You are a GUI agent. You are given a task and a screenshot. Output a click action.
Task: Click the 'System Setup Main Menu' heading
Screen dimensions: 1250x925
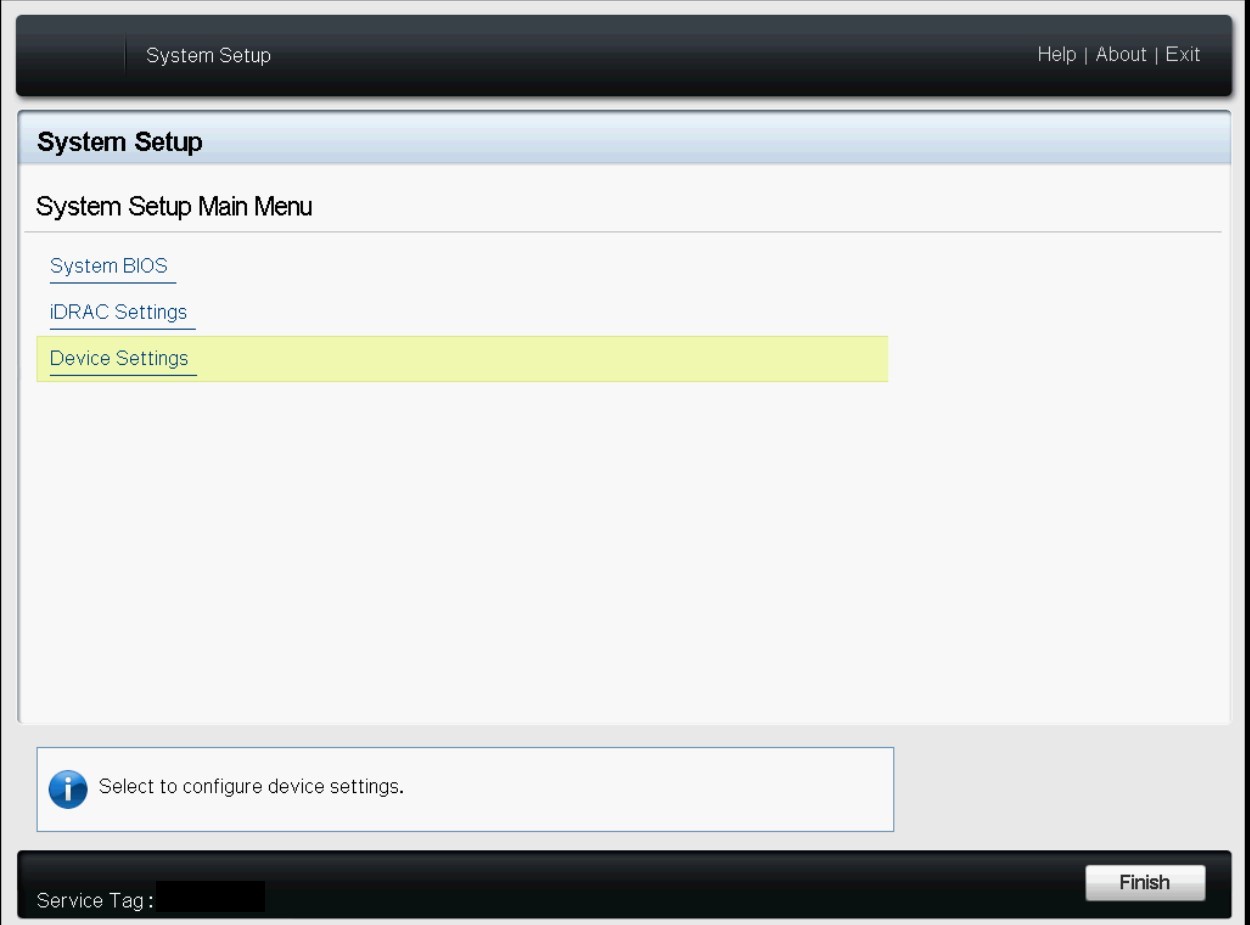click(174, 207)
